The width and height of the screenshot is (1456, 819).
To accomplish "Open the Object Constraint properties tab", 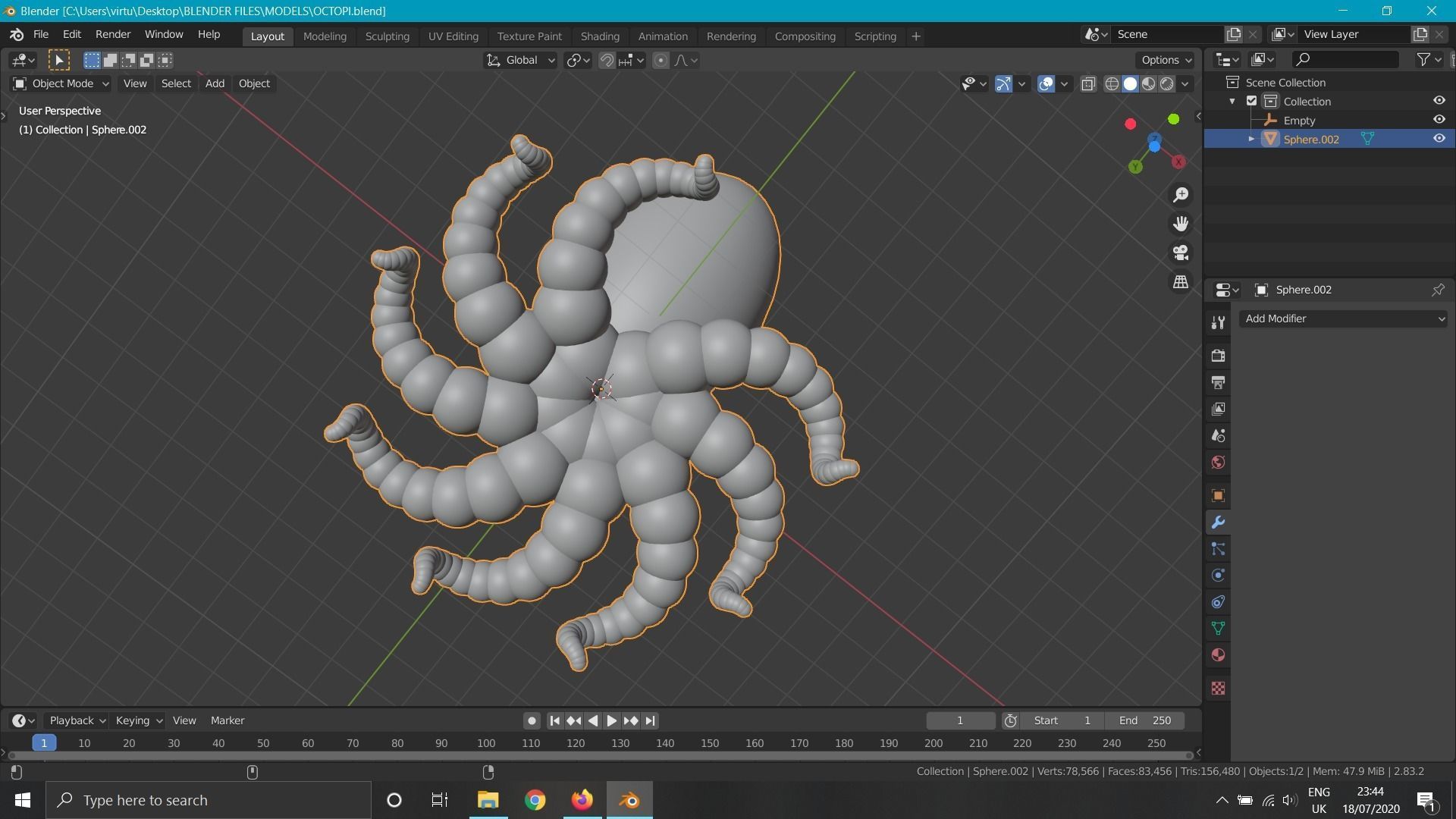I will tap(1218, 602).
